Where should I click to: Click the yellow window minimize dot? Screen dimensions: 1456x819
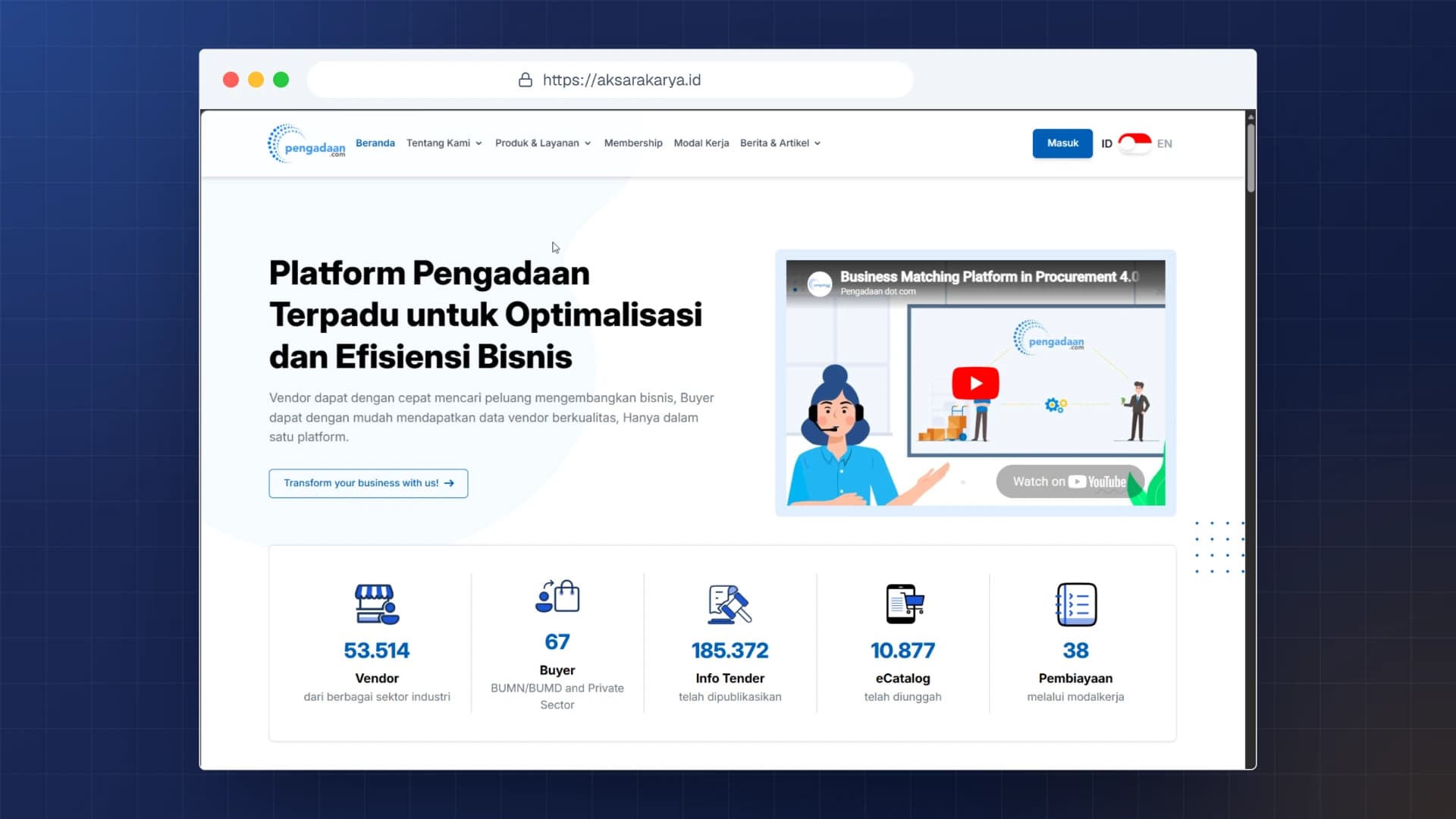tap(256, 80)
